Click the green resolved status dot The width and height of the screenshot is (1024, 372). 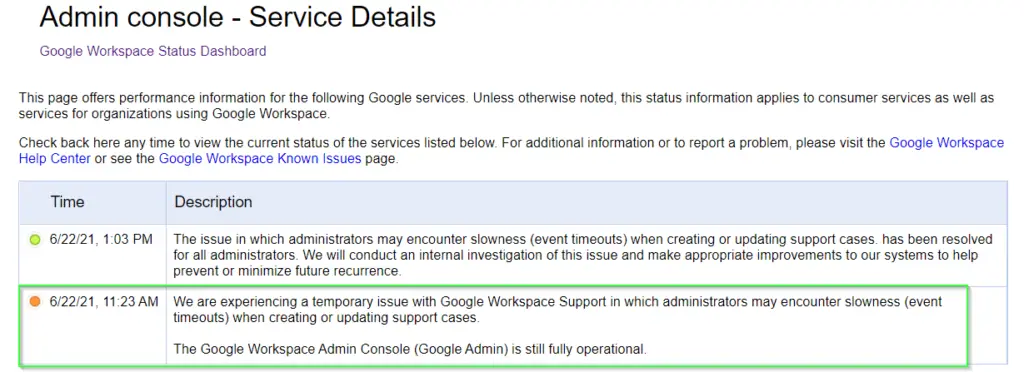coord(35,240)
